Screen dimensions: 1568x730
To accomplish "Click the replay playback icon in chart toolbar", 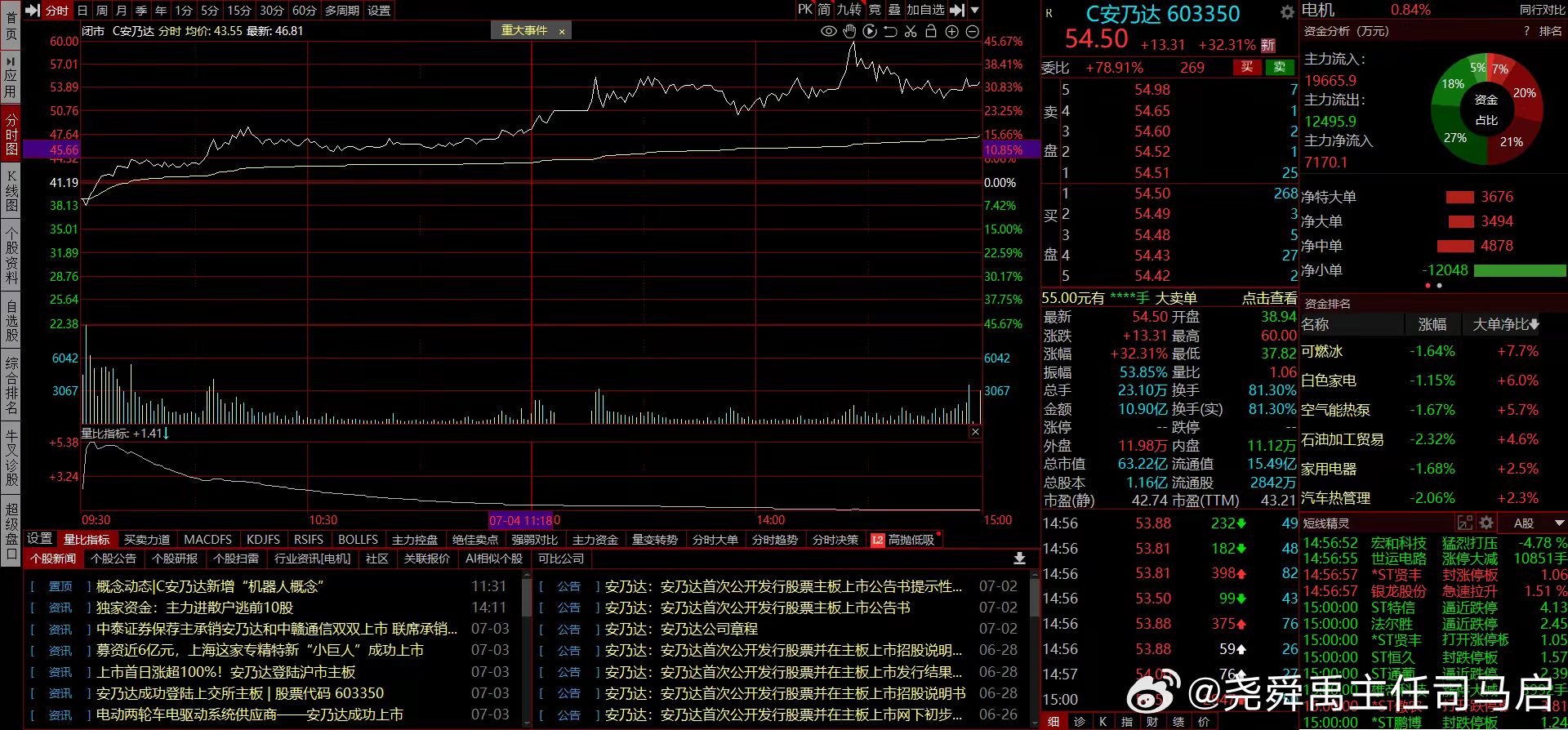I will (x=870, y=31).
